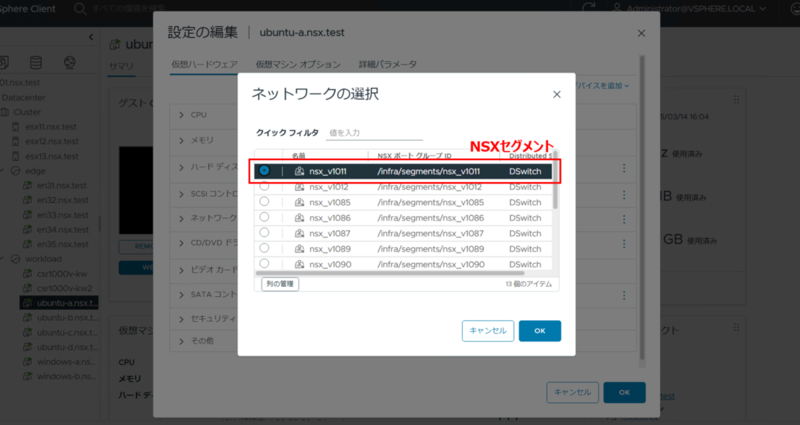Viewport: 800px width, 425px height.
Task: Collapse the navigator sidebar with the chevron
Action: 91,37
